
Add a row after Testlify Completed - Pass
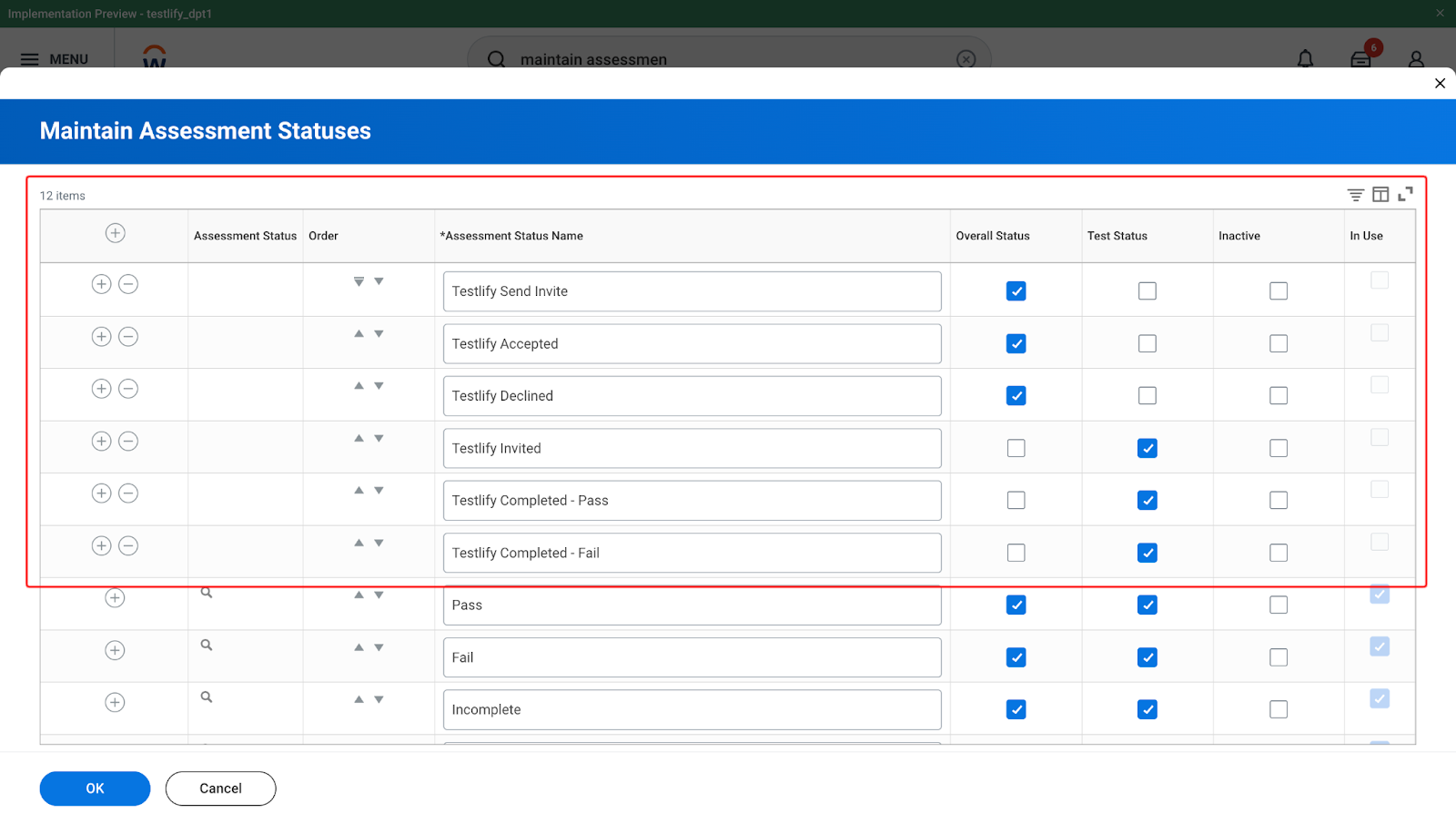coord(101,493)
